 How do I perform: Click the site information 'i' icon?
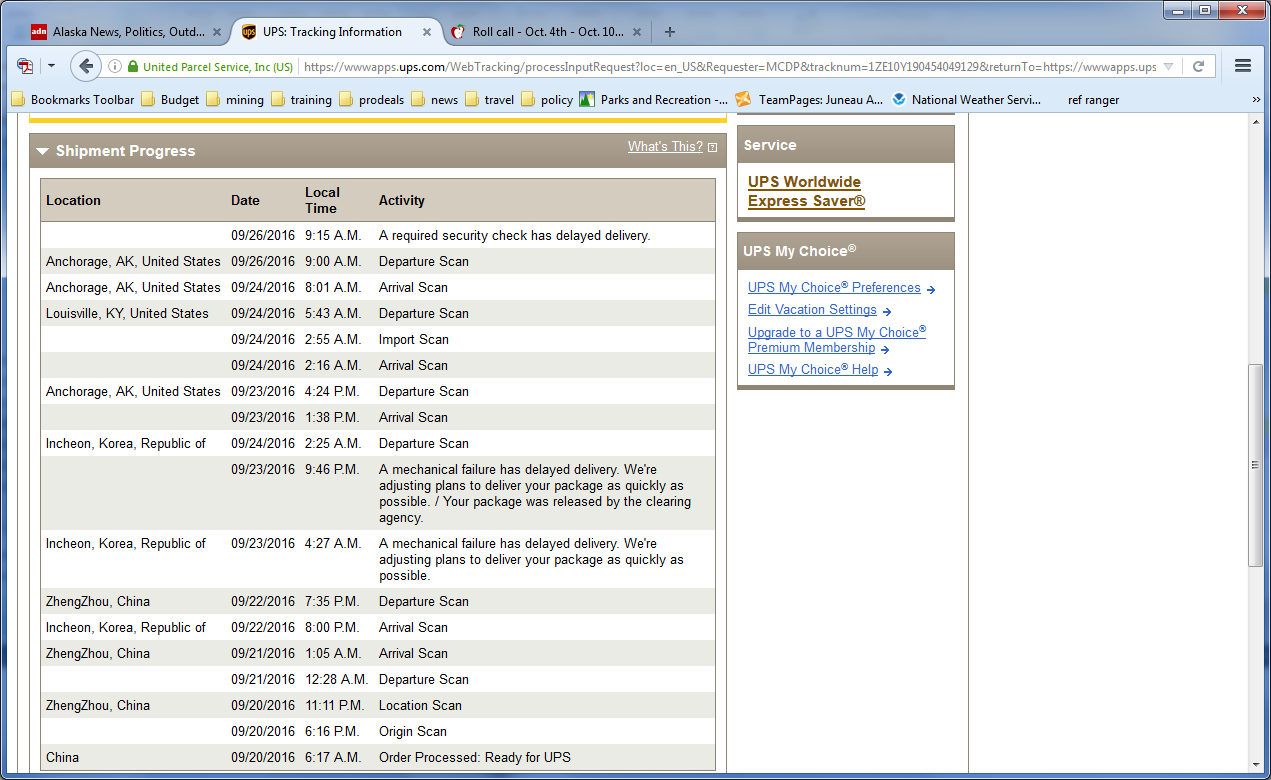(x=115, y=67)
